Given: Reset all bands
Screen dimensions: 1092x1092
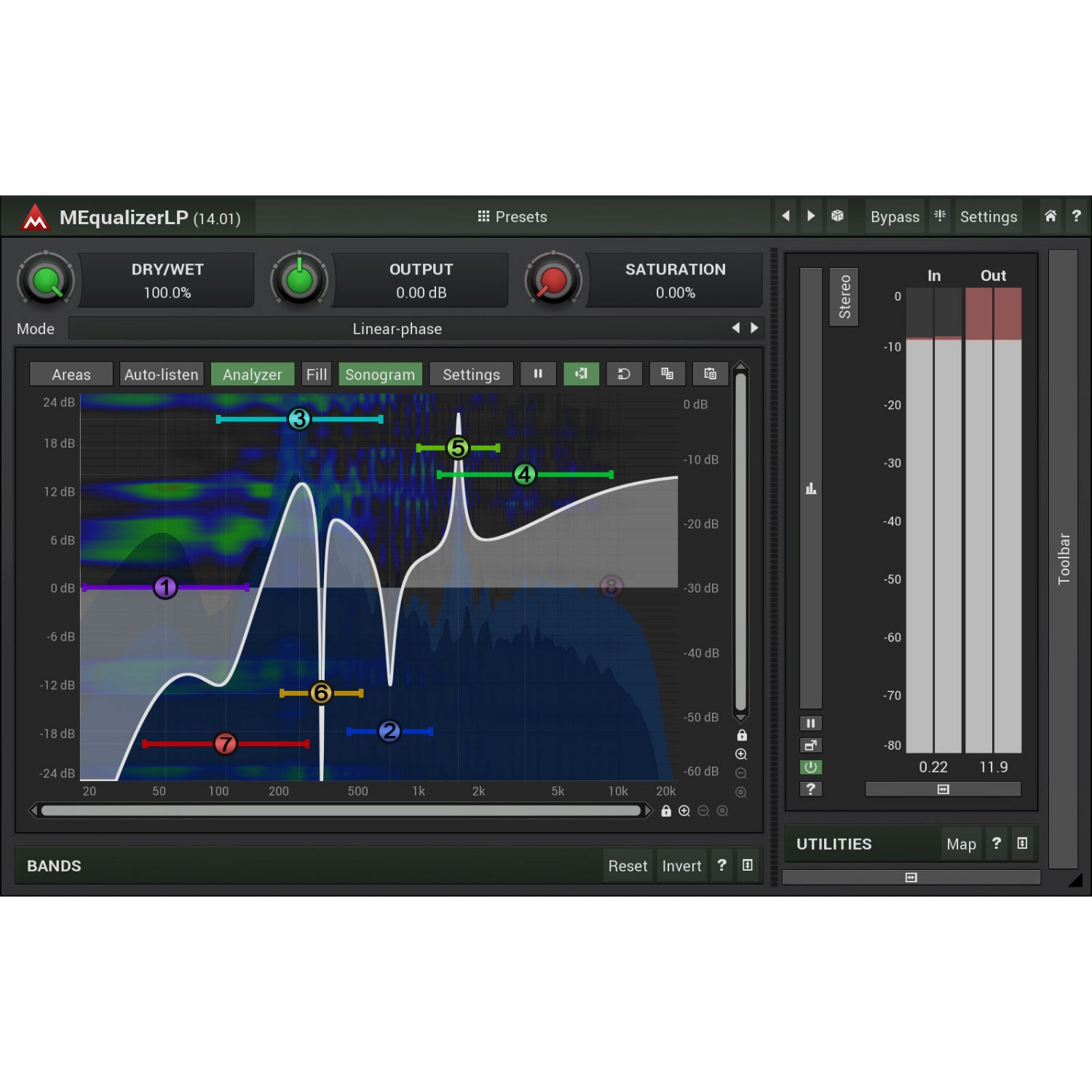Looking at the screenshot, I should click(628, 866).
